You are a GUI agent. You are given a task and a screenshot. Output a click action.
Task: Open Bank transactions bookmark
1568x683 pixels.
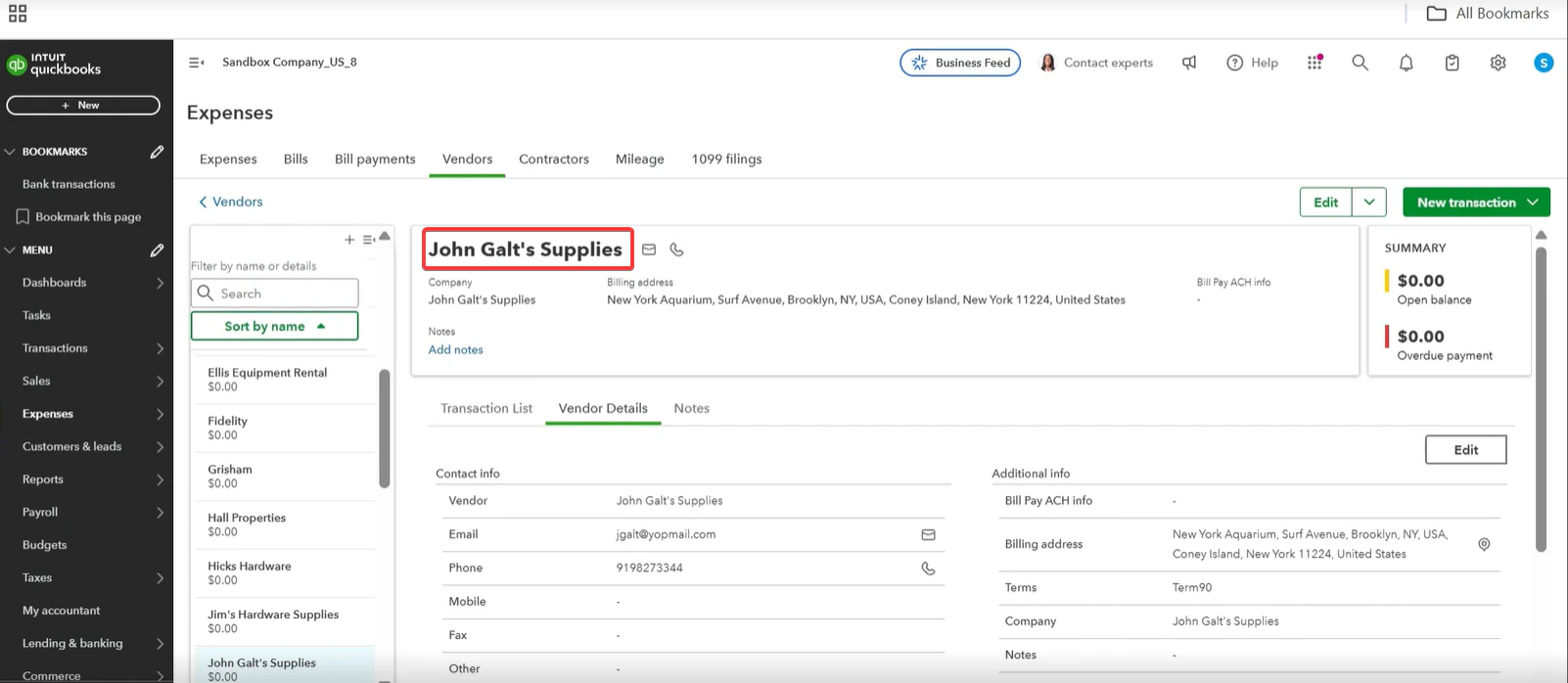coord(69,185)
